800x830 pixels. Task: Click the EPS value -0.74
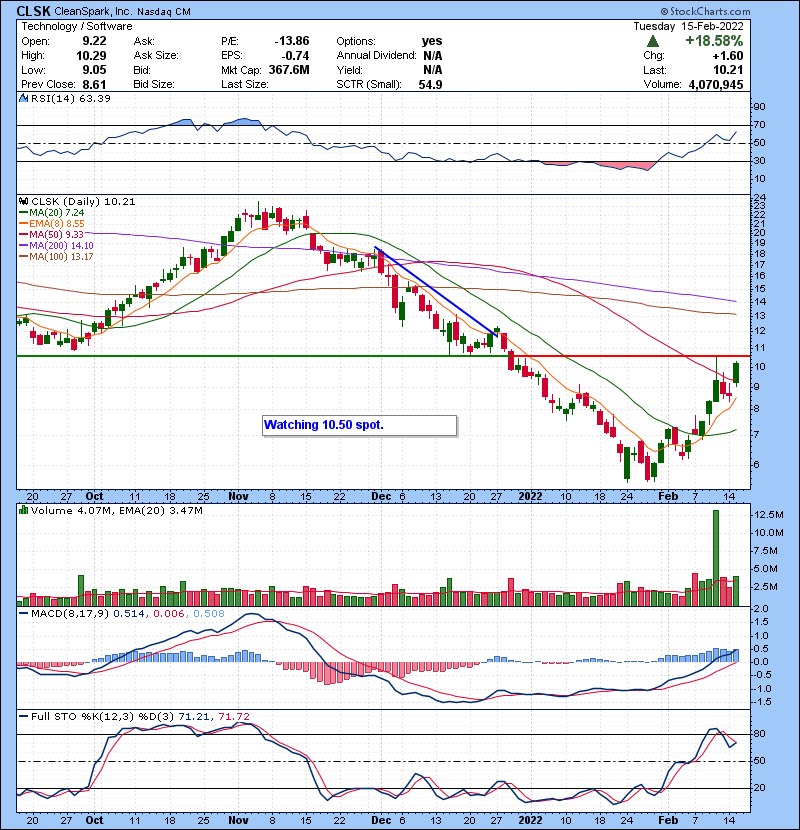[295, 56]
